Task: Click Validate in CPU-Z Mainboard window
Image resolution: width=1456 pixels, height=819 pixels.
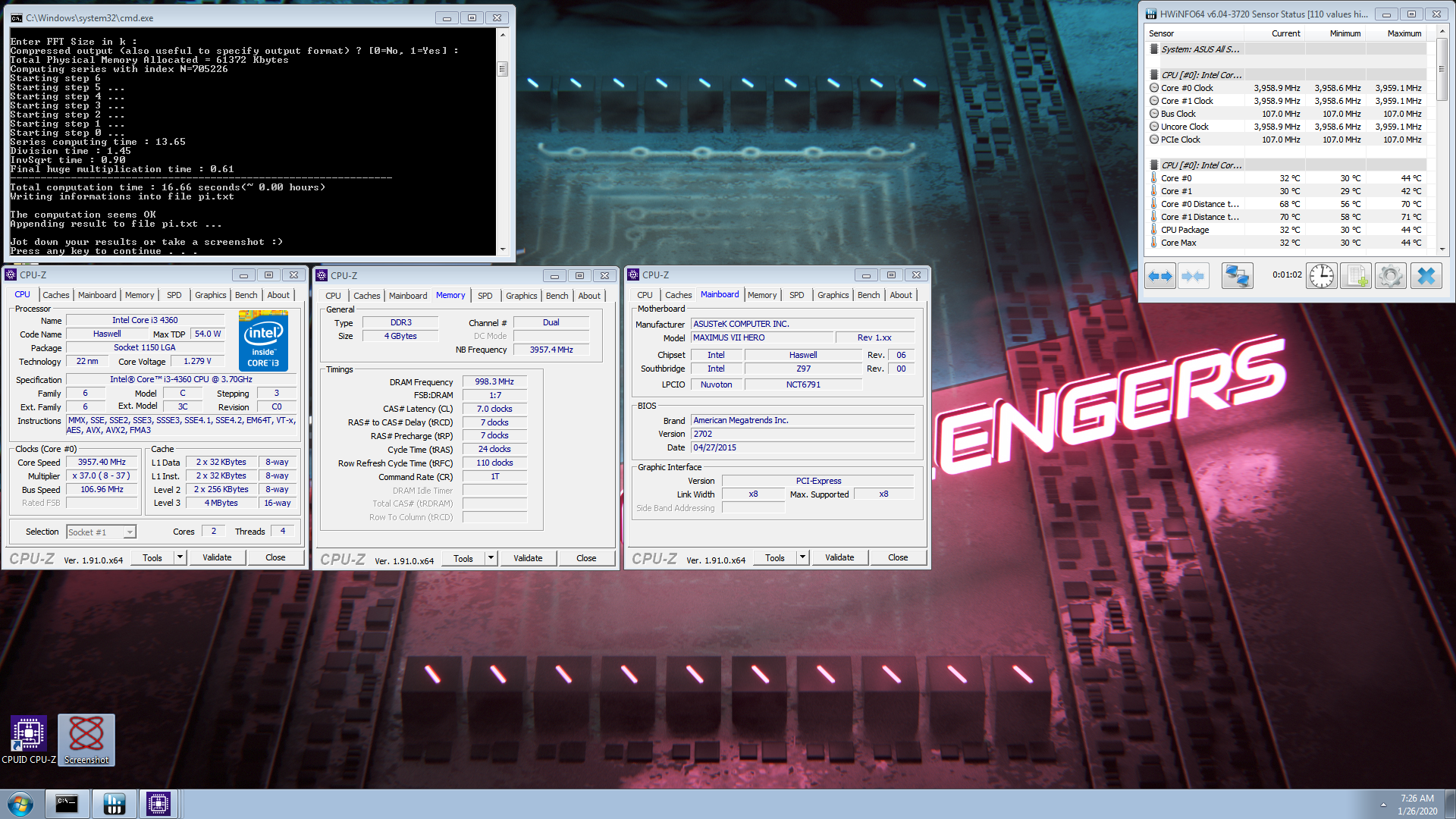Action: pyautogui.click(x=839, y=557)
